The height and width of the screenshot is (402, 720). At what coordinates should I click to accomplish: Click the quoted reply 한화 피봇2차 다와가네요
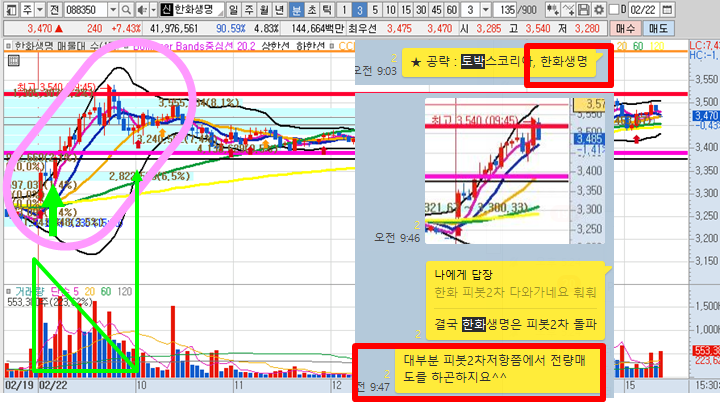(515, 292)
